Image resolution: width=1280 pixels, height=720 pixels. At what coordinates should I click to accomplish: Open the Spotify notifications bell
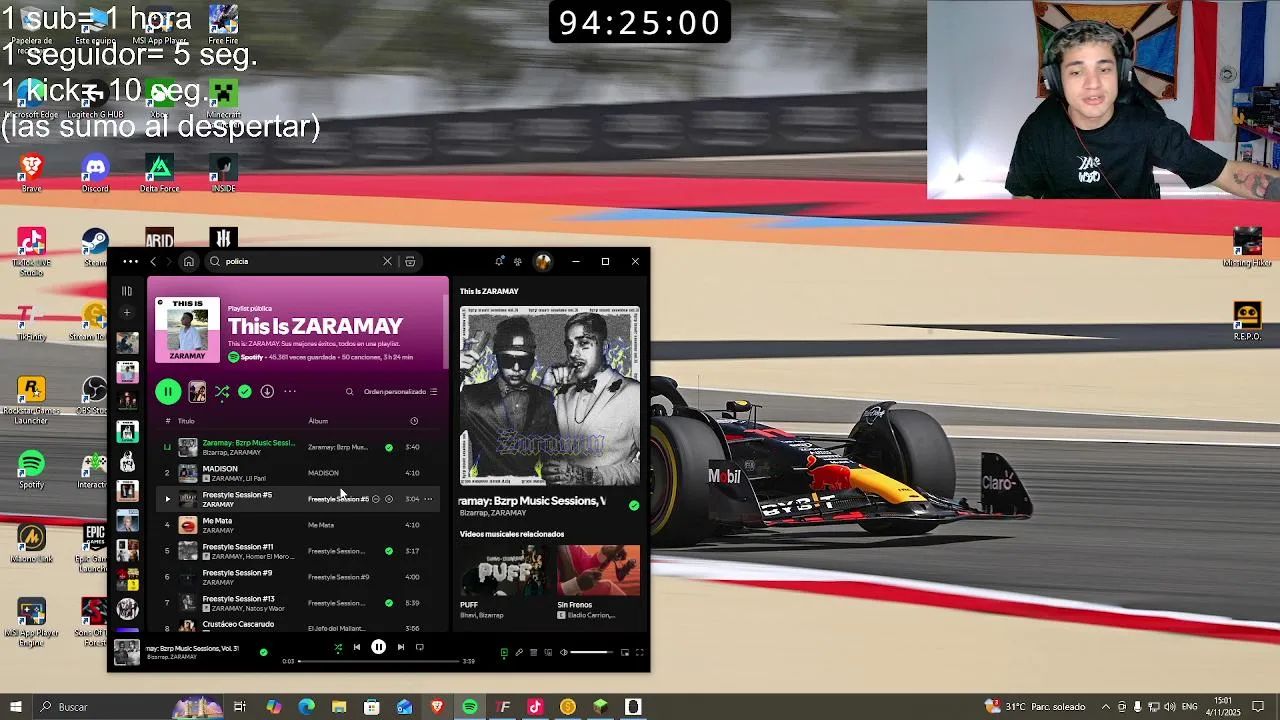[x=499, y=261]
